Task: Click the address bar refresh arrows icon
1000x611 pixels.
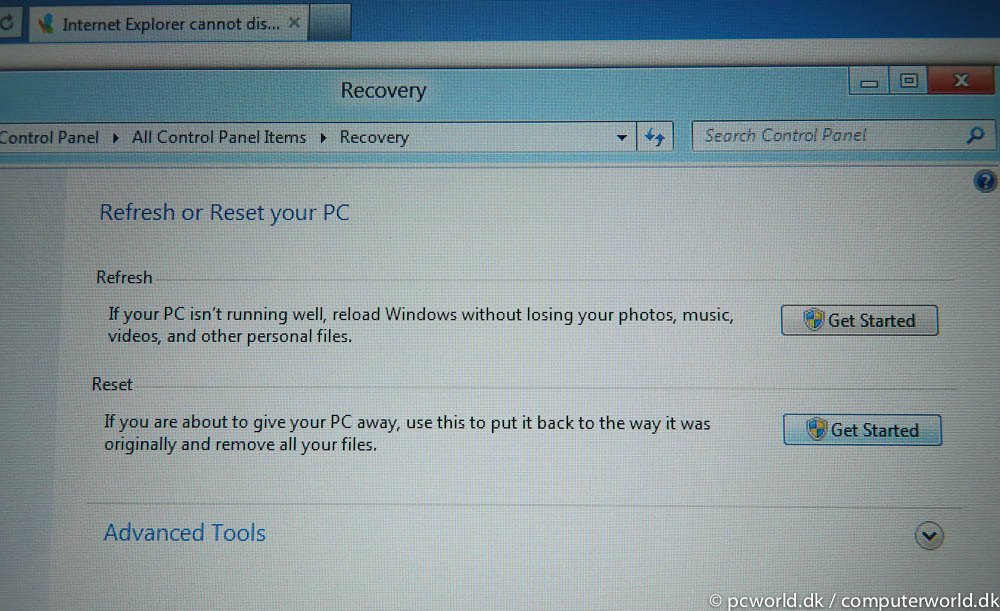Action: click(x=654, y=136)
